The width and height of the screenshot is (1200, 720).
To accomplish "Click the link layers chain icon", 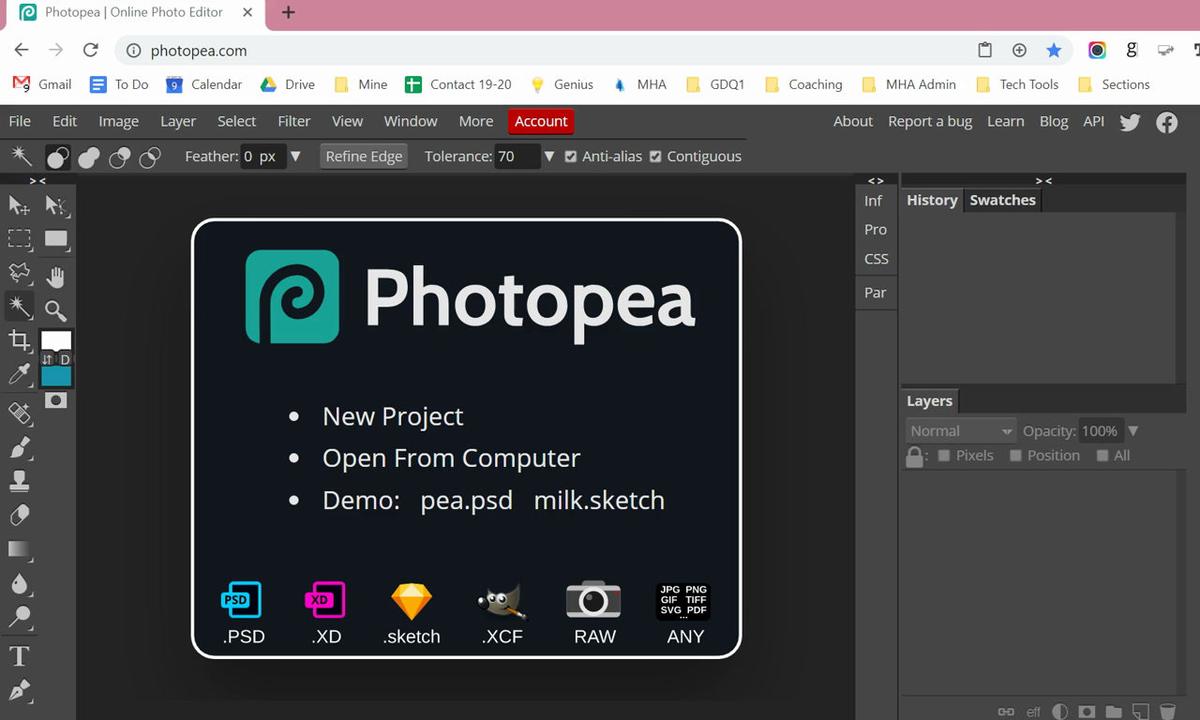I will [1006, 712].
